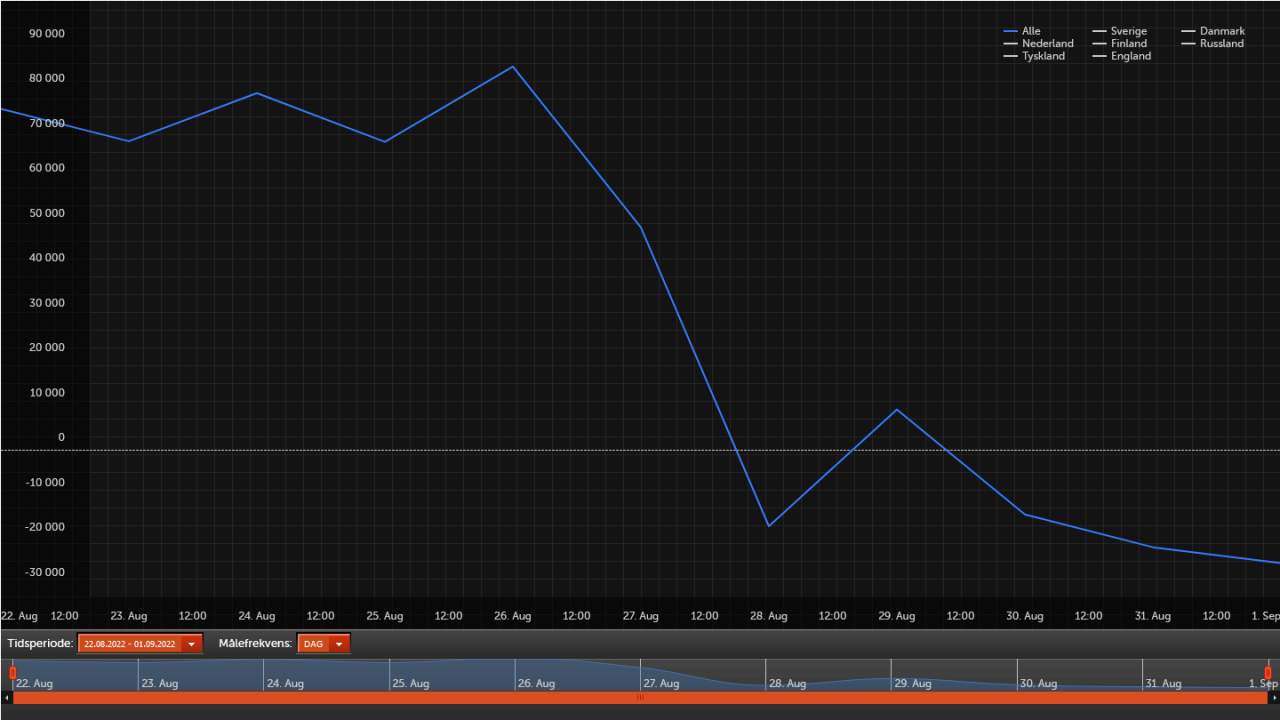Click the 29. Aug x-axis label
Image resolution: width=1280 pixels, height=720 pixels.
897,616
